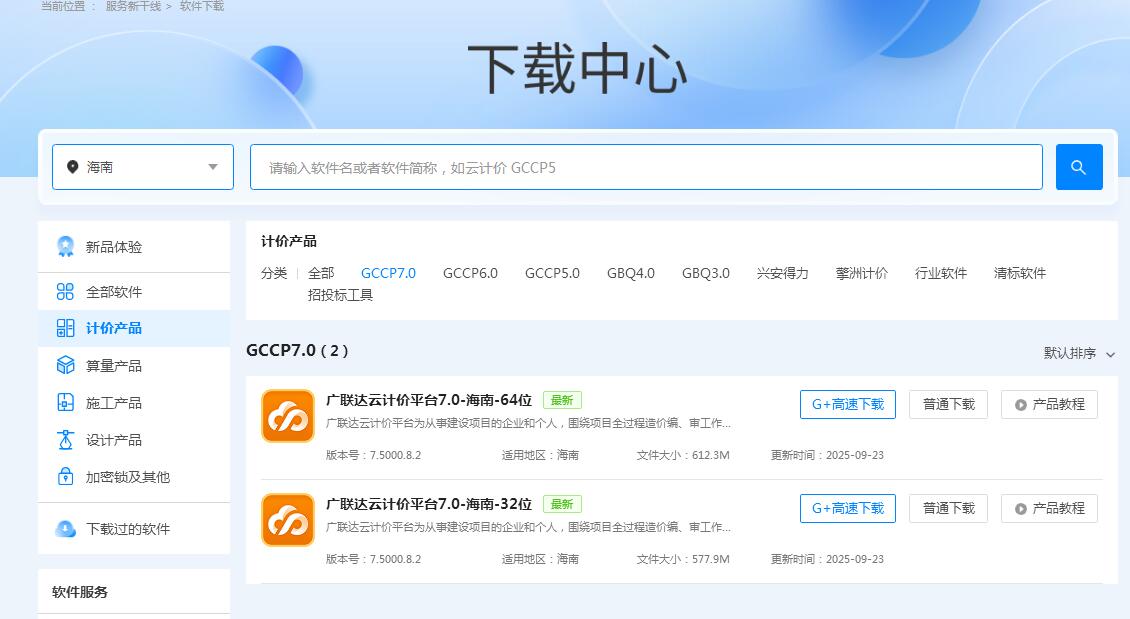Open the 海南 region dropdown

(x=143, y=167)
